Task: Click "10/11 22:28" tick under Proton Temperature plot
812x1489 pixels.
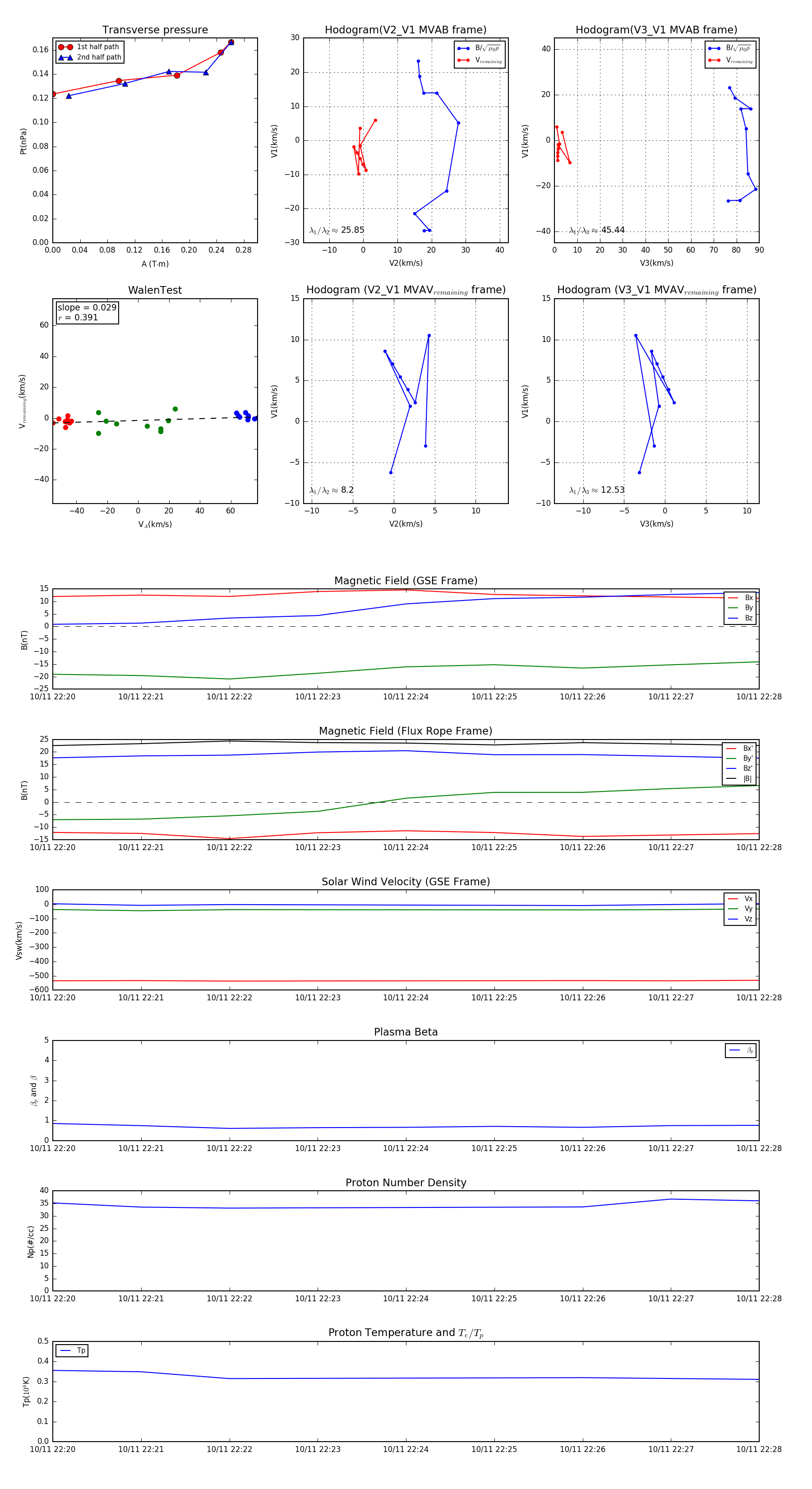Action: pos(759,1450)
